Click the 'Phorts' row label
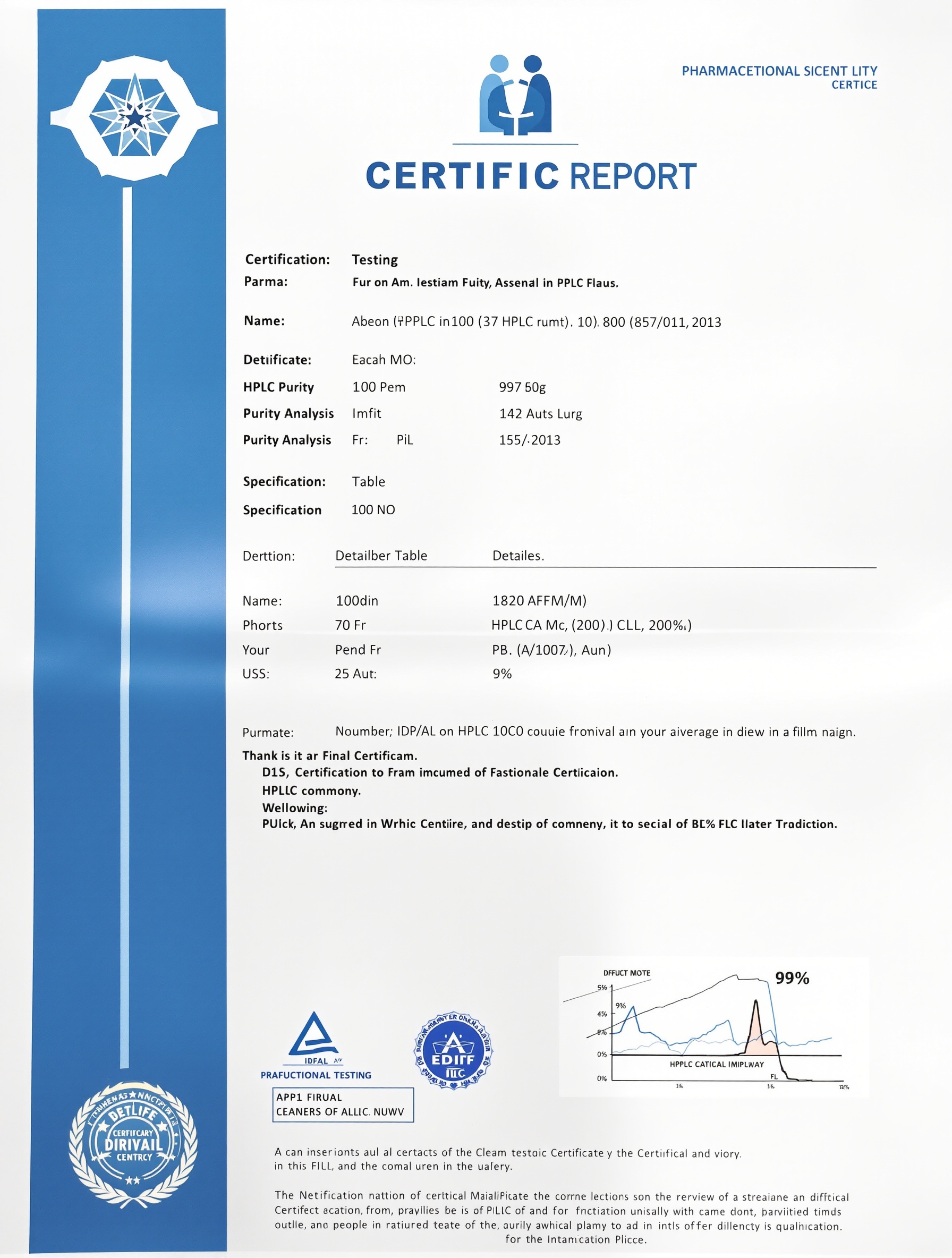 [262, 626]
